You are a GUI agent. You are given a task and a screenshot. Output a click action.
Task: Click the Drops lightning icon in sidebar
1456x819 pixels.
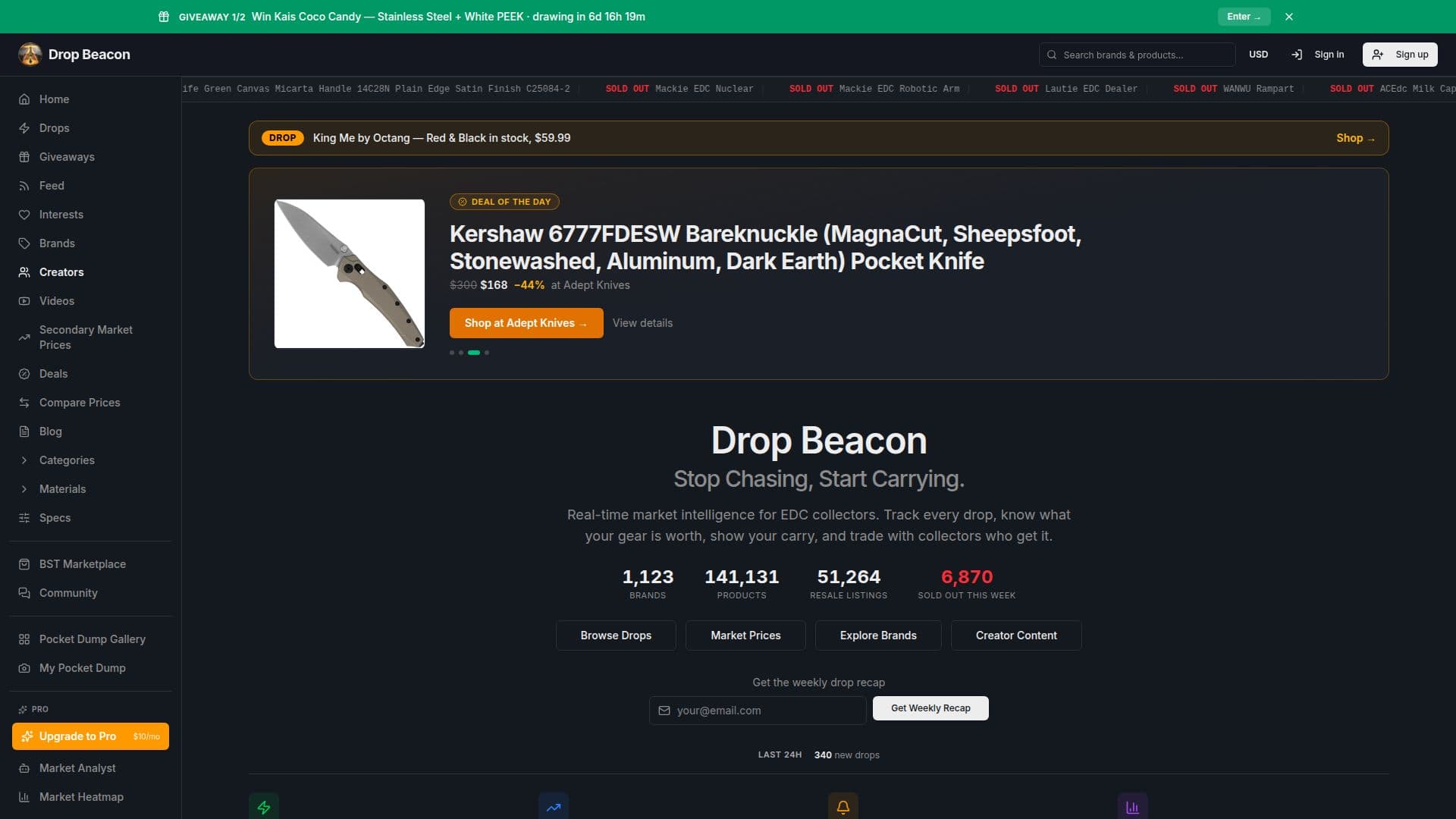pos(24,128)
